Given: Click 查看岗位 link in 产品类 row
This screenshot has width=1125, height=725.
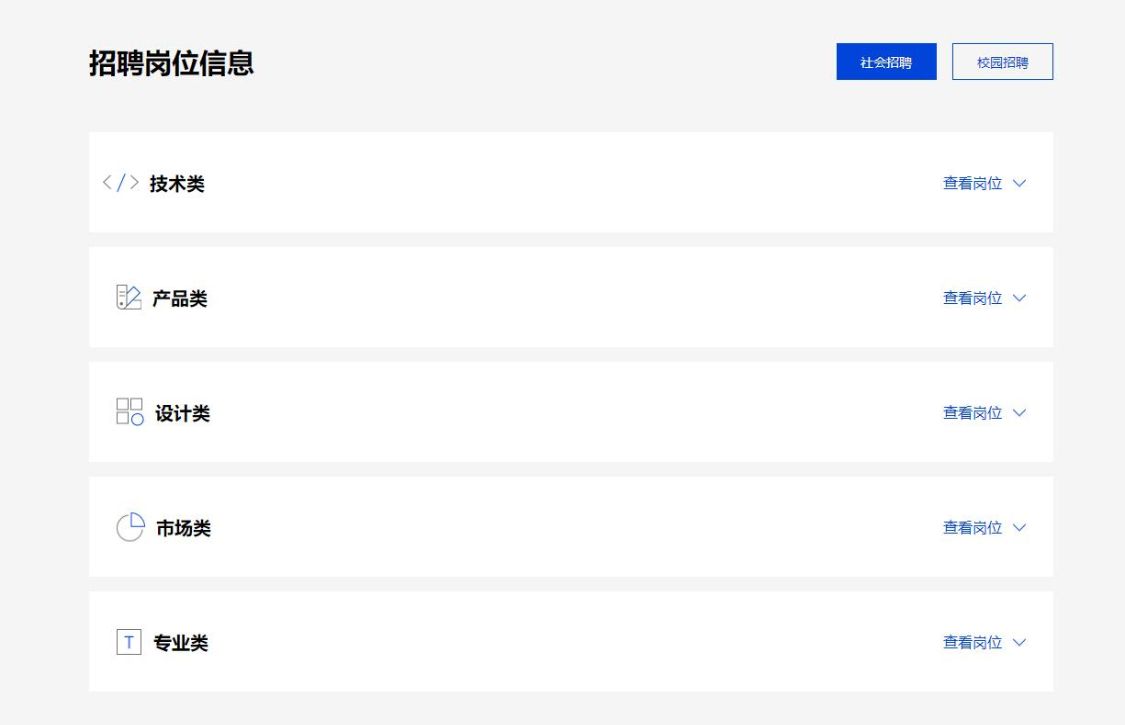Looking at the screenshot, I should (x=972, y=298).
